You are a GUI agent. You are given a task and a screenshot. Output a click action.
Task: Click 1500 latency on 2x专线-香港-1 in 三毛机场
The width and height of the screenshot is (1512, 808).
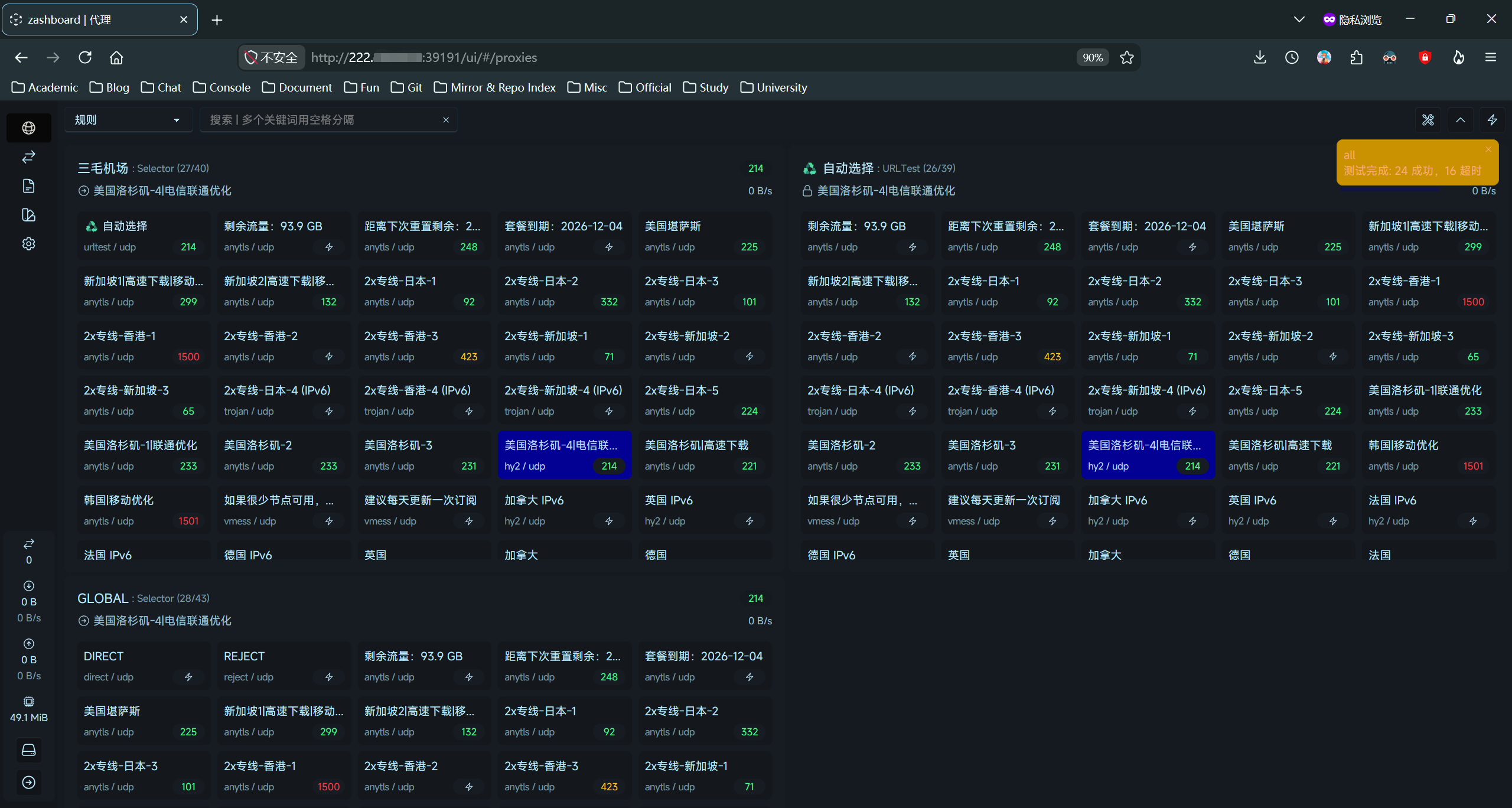[x=188, y=357]
